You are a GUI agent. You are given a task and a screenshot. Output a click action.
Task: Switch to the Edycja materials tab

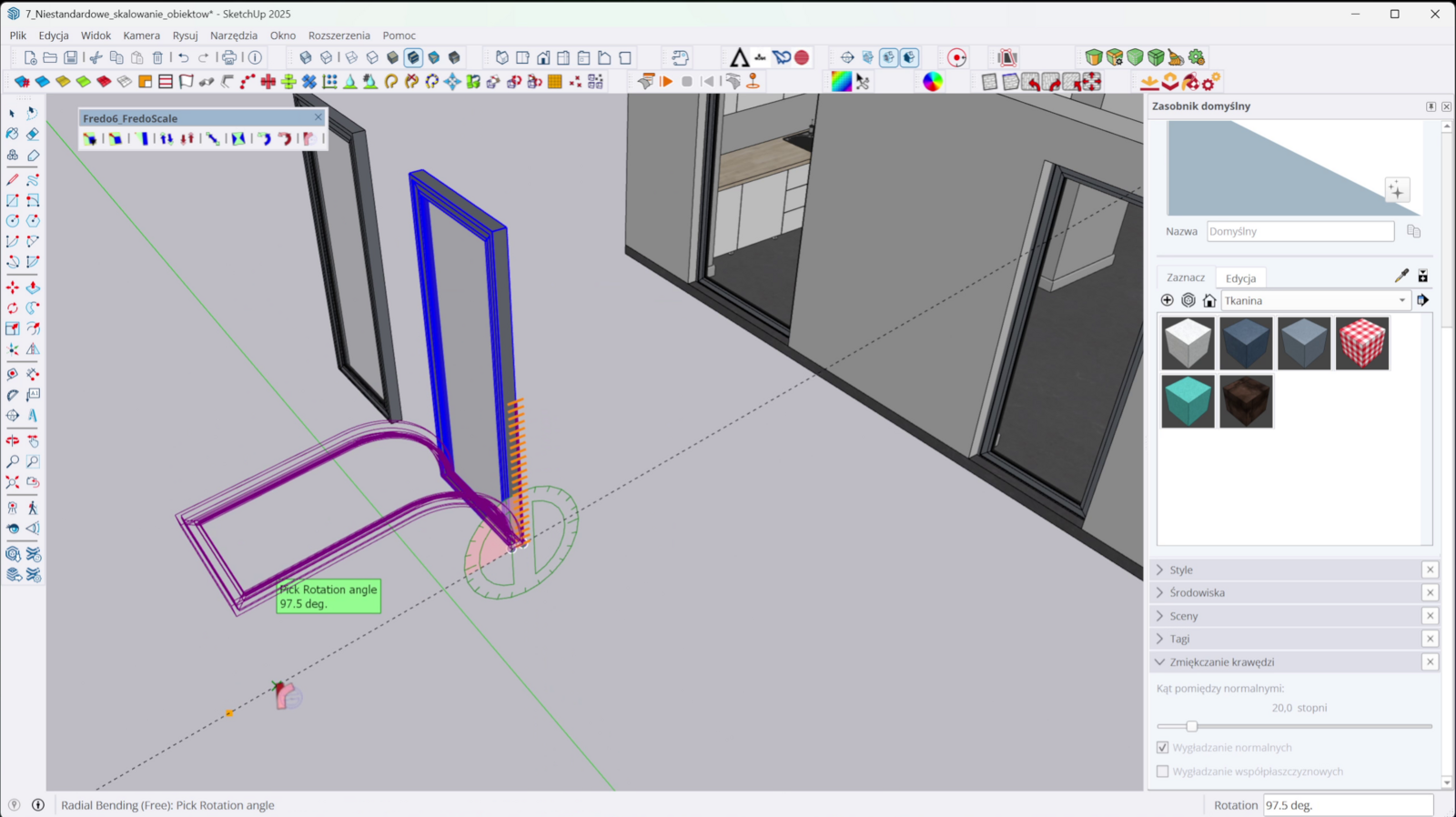click(1240, 278)
